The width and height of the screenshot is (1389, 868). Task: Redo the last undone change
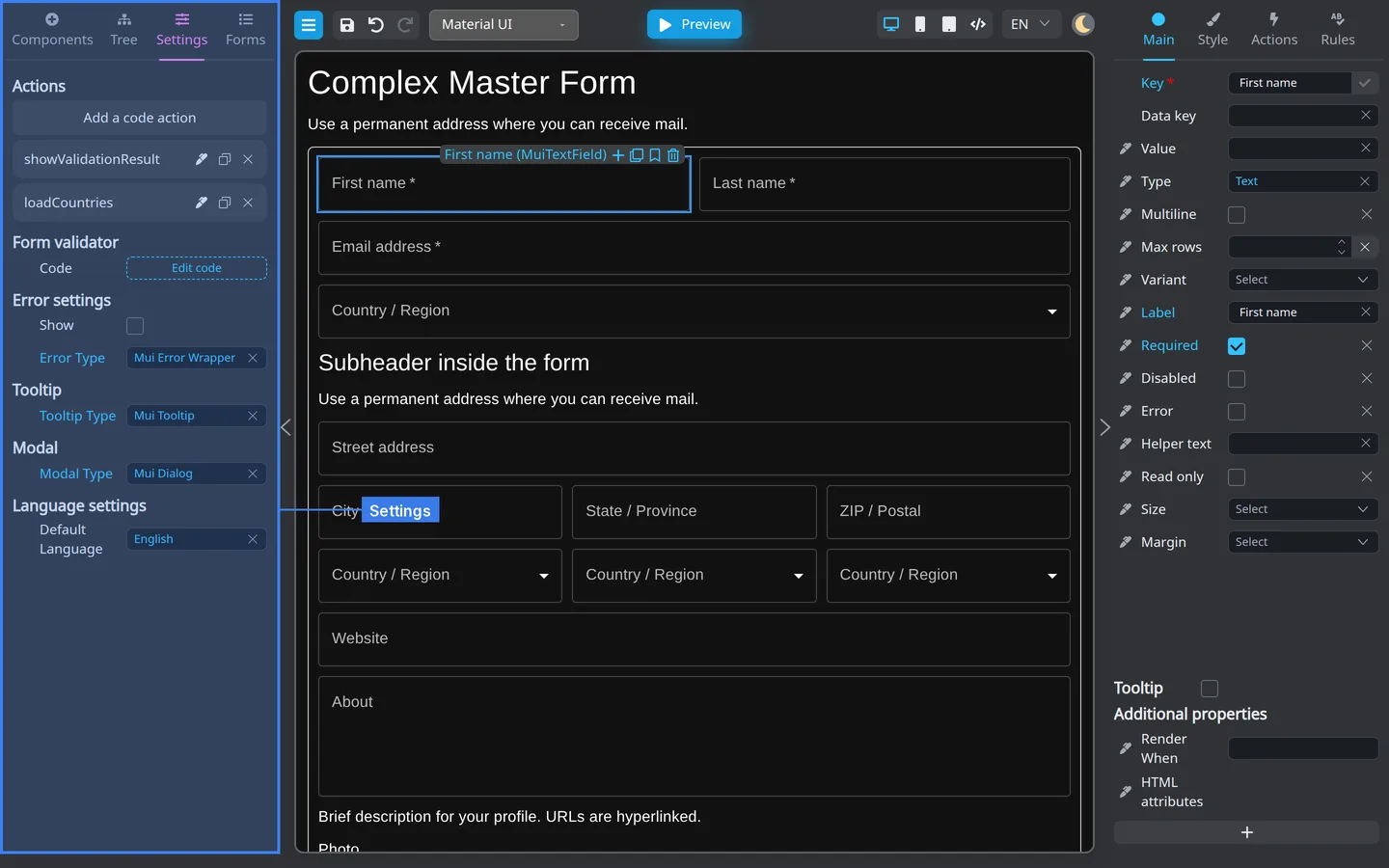tap(406, 25)
